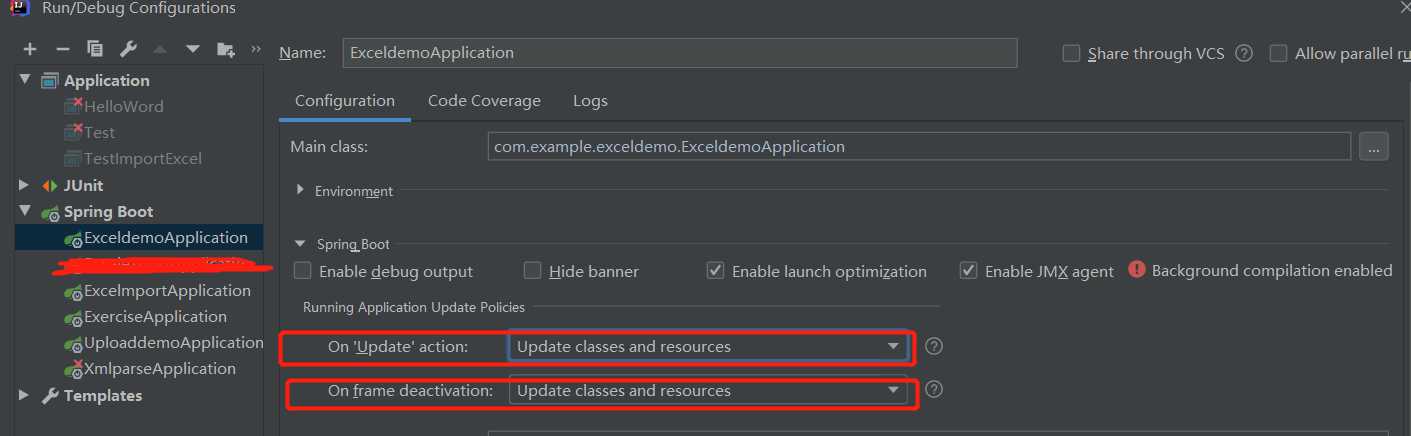The width and height of the screenshot is (1411, 436).
Task: Open the Logs tab
Action: pyautogui.click(x=590, y=101)
